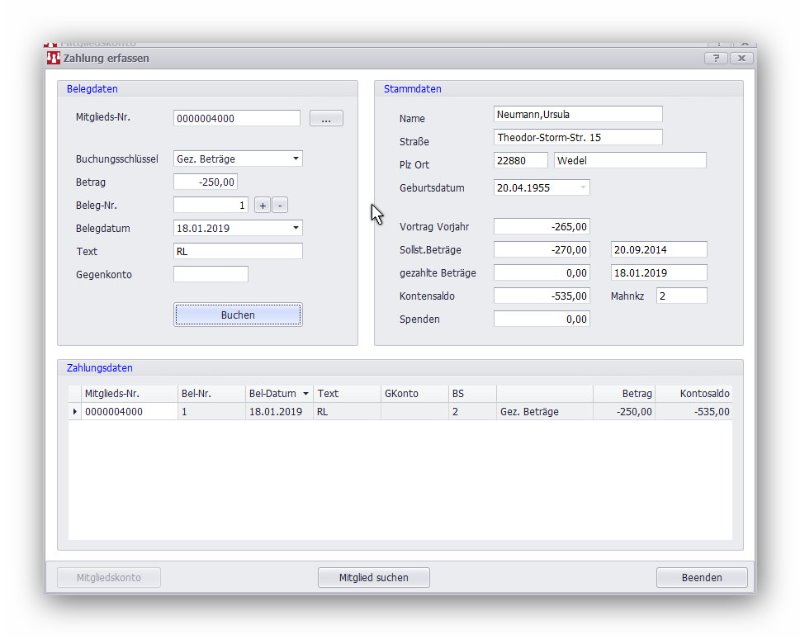Click the Mitglied suchen button
The height and width of the screenshot is (638, 800).
coord(373,577)
